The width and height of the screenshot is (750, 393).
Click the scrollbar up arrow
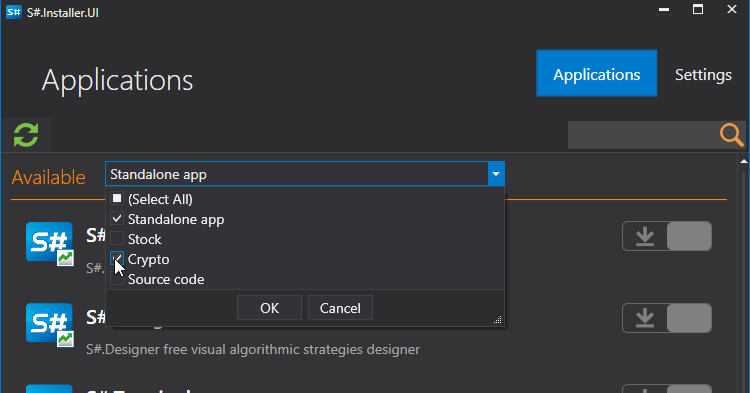pos(744,162)
